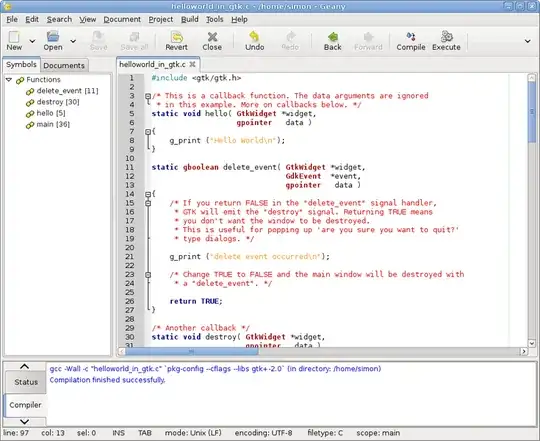Click the Functions group icon in the symbols tree
Screen dimensions: 540x441
[x=20, y=80]
